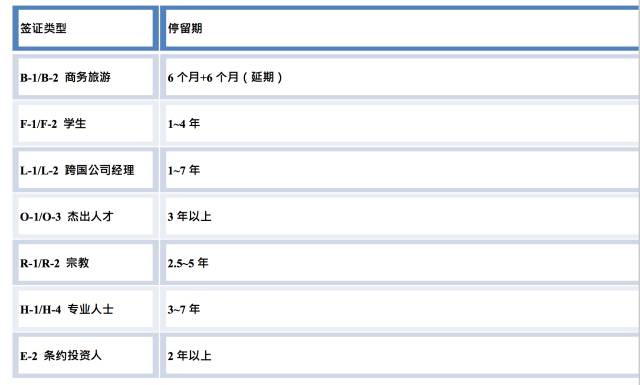Viewport: 640px width, 385px height.
Task: Select the E-2 条约投资人 cell
Action: [85, 356]
